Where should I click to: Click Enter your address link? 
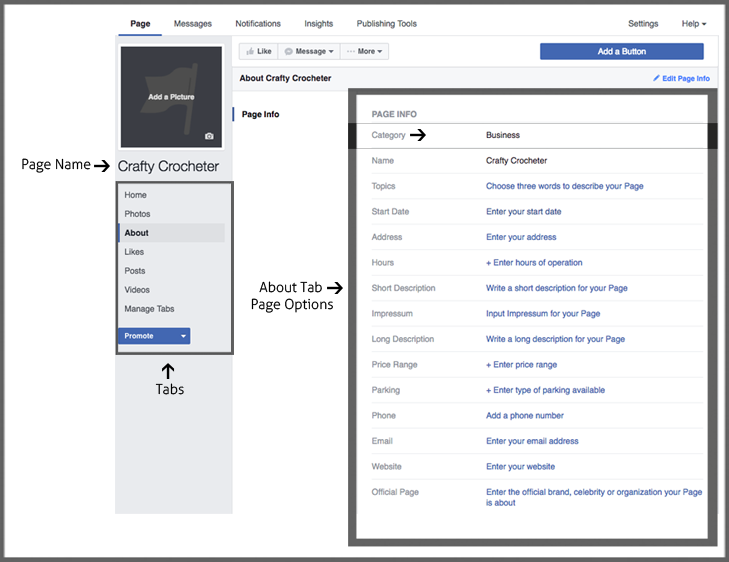coord(521,237)
